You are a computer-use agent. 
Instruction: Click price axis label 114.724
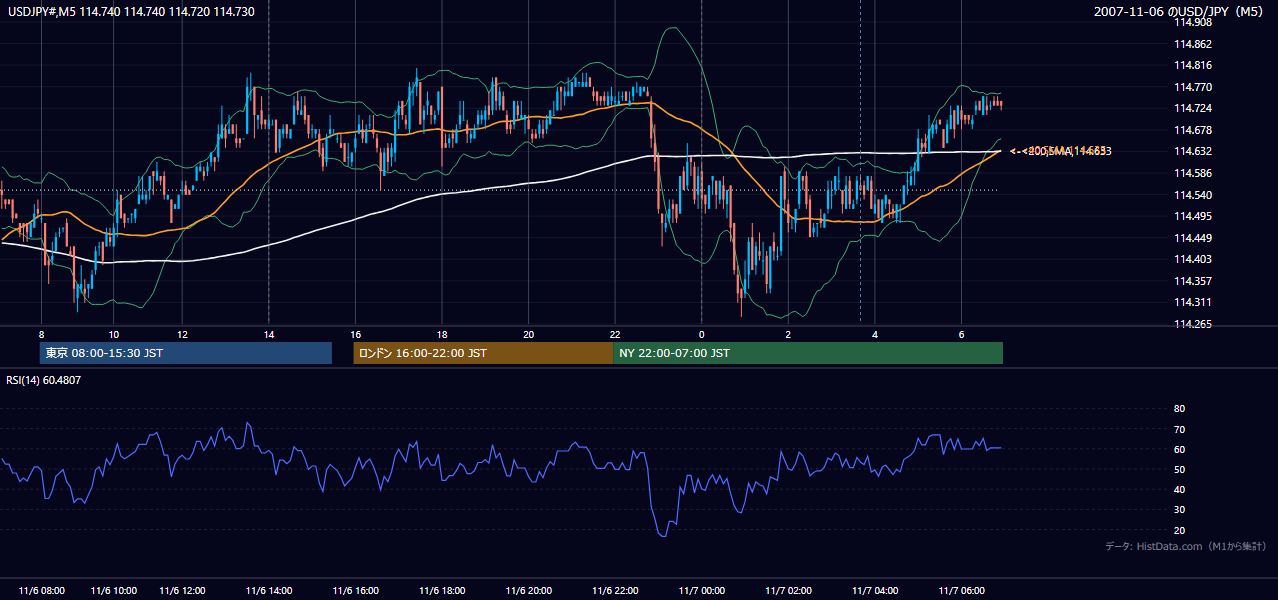coord(1193,108)
